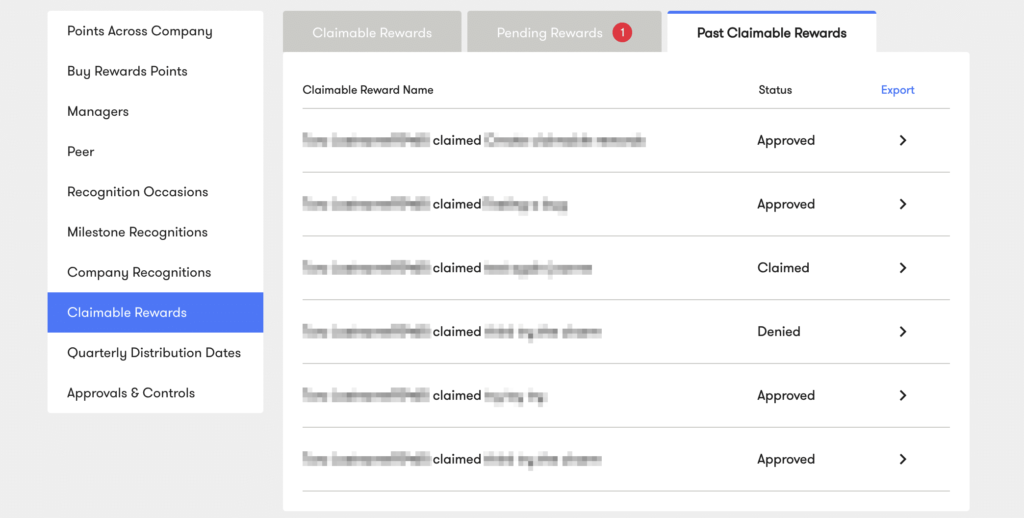Select Recognition Occasions in the sidebar

tap(155, 192)
